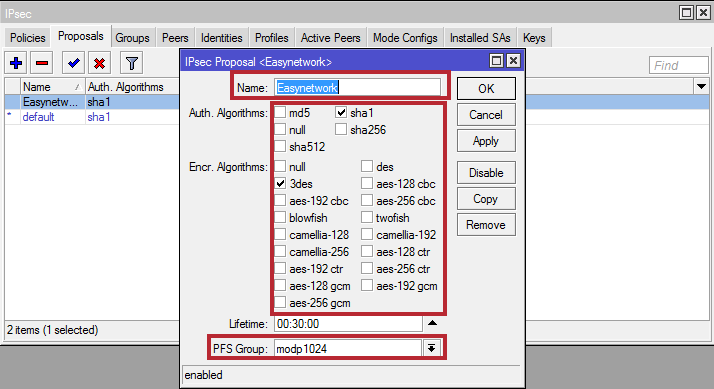Click the blue plus add proposal icon
The height and width of the screenshot is (389, 714).
pos(16,63)
